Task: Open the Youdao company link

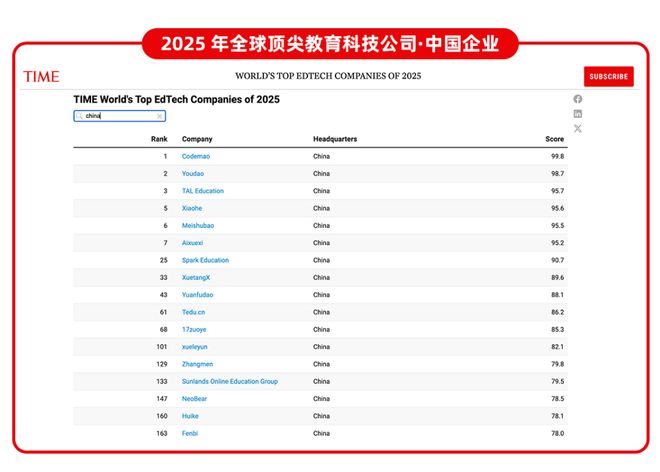Action: point(194,174)
